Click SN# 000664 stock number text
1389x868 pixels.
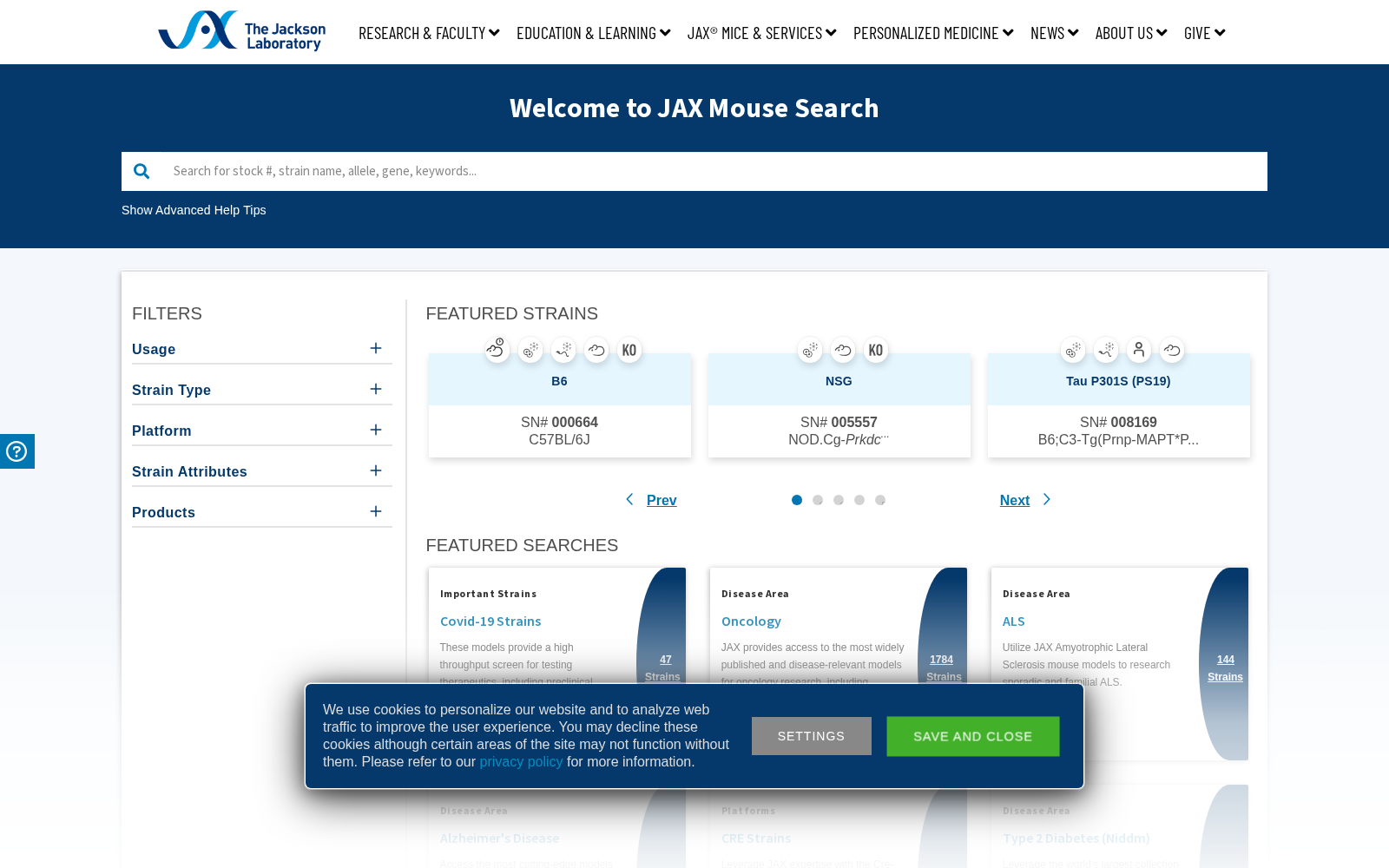pyautogui.click(x=559, y=423)
